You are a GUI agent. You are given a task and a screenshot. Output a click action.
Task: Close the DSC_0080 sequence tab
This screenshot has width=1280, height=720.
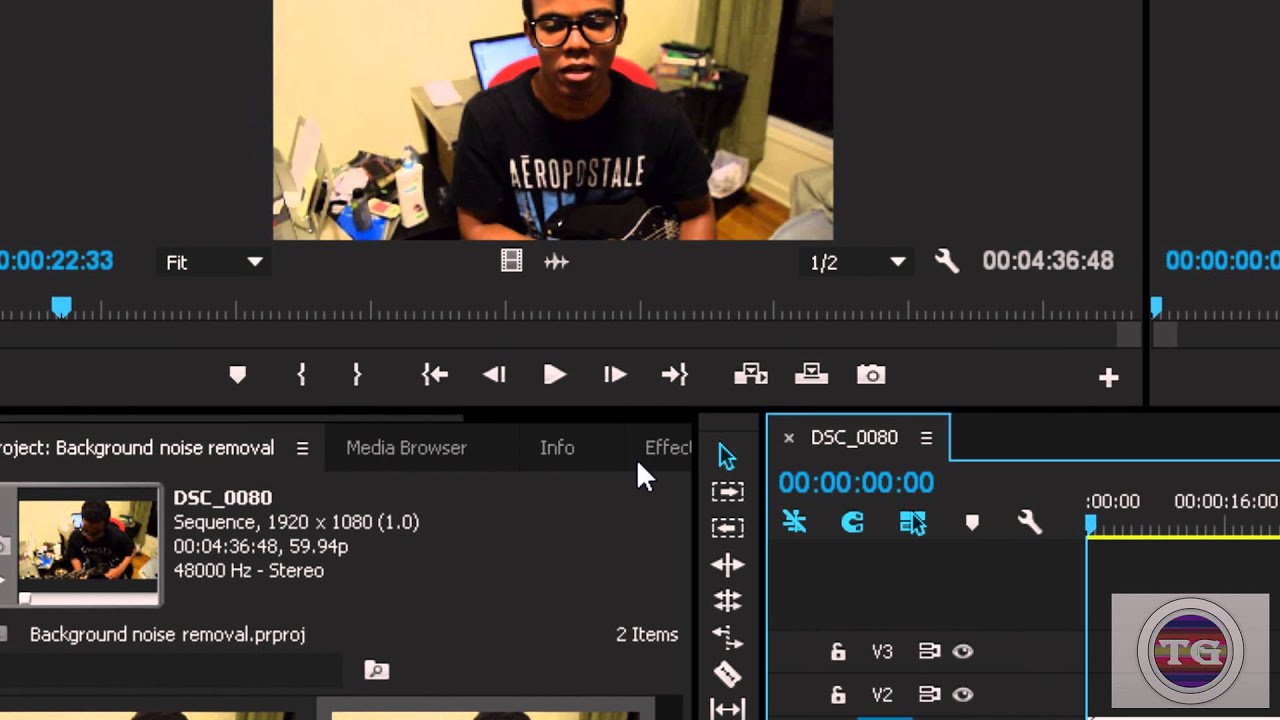pos(788,438)
